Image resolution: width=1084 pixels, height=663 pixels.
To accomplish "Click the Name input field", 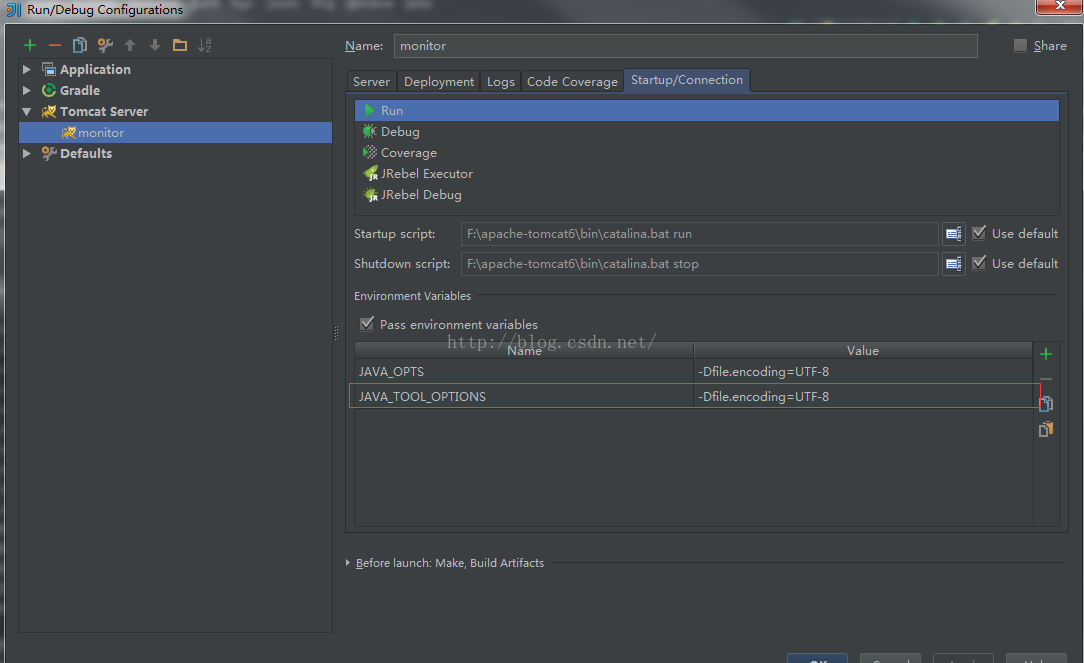I will pyautogui.click(x=685, y=46).
